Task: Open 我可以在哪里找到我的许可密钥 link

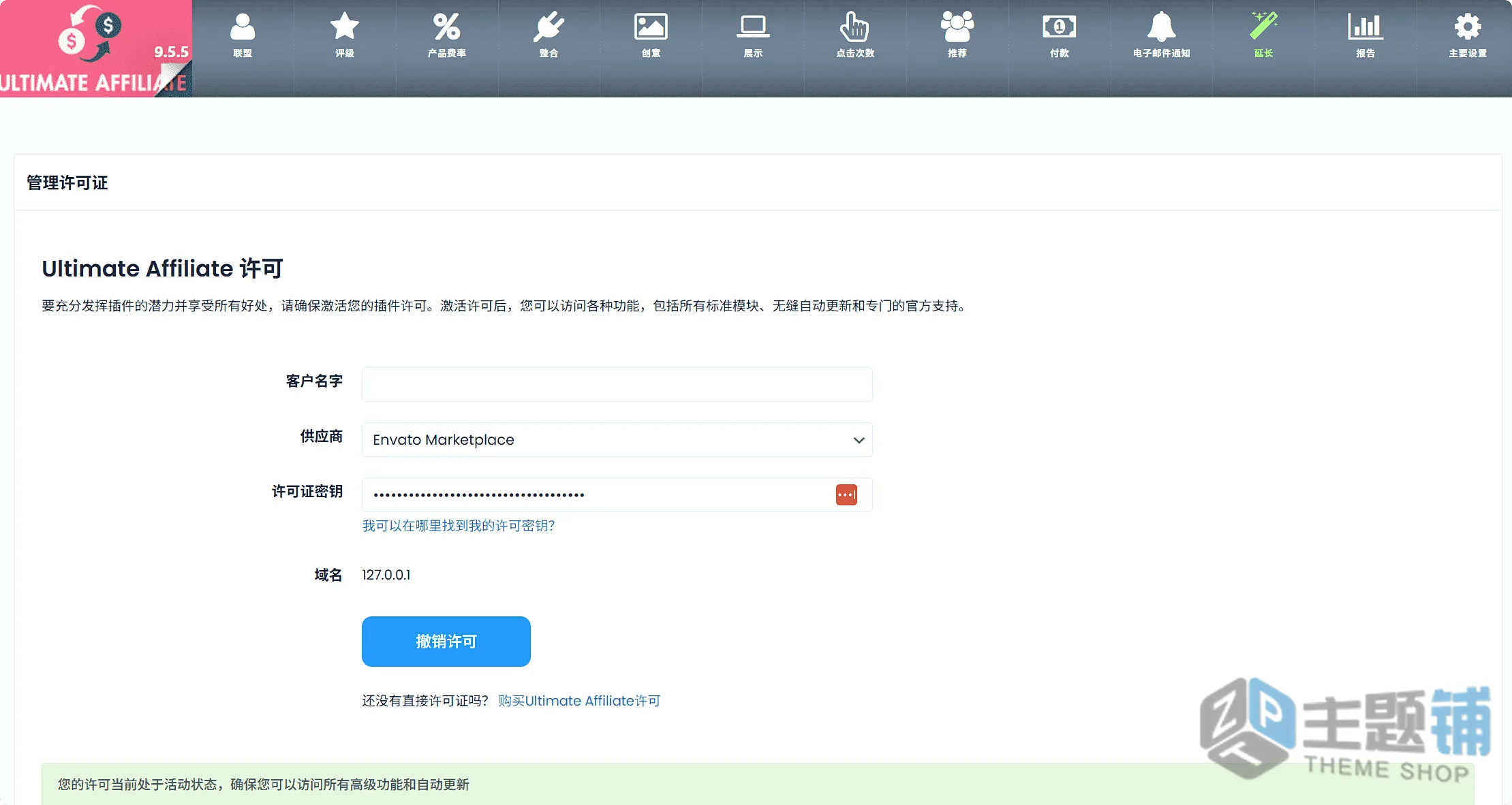Action: [x=459, y=526]
